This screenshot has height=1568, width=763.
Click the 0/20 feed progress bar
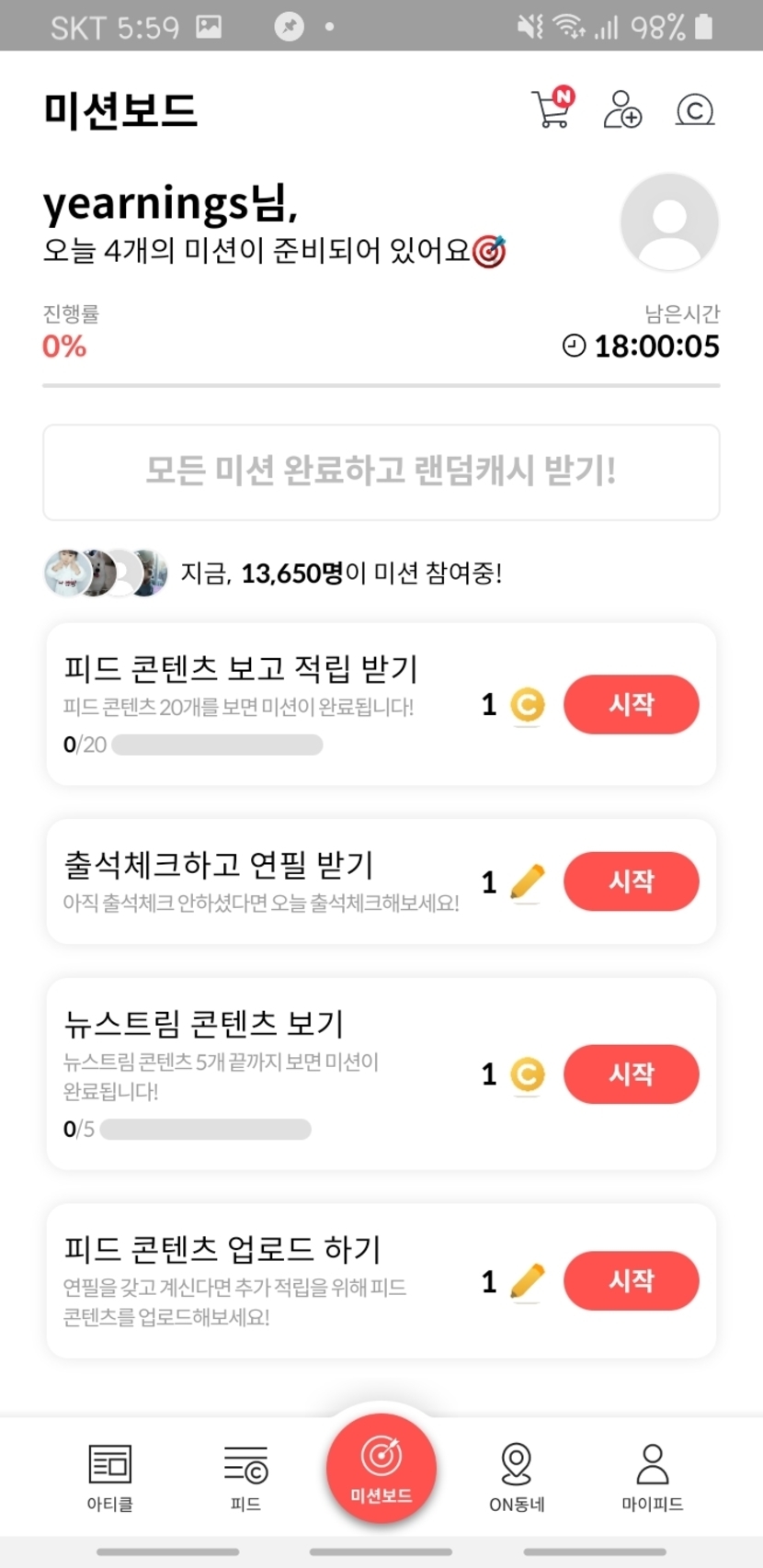(217, 744)
